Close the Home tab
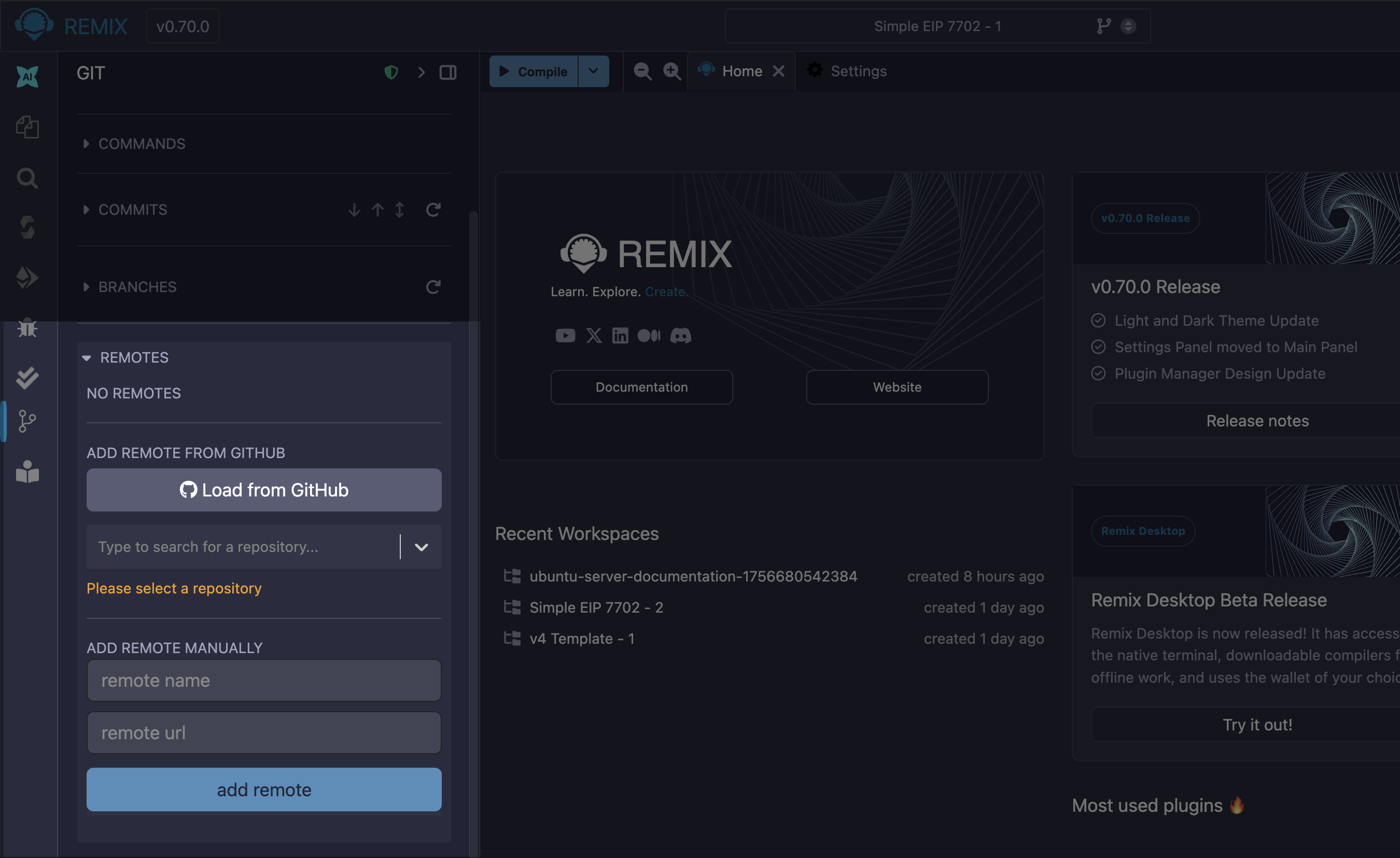1400x858 pixels. pyautogui.click(x=778, y=71)
